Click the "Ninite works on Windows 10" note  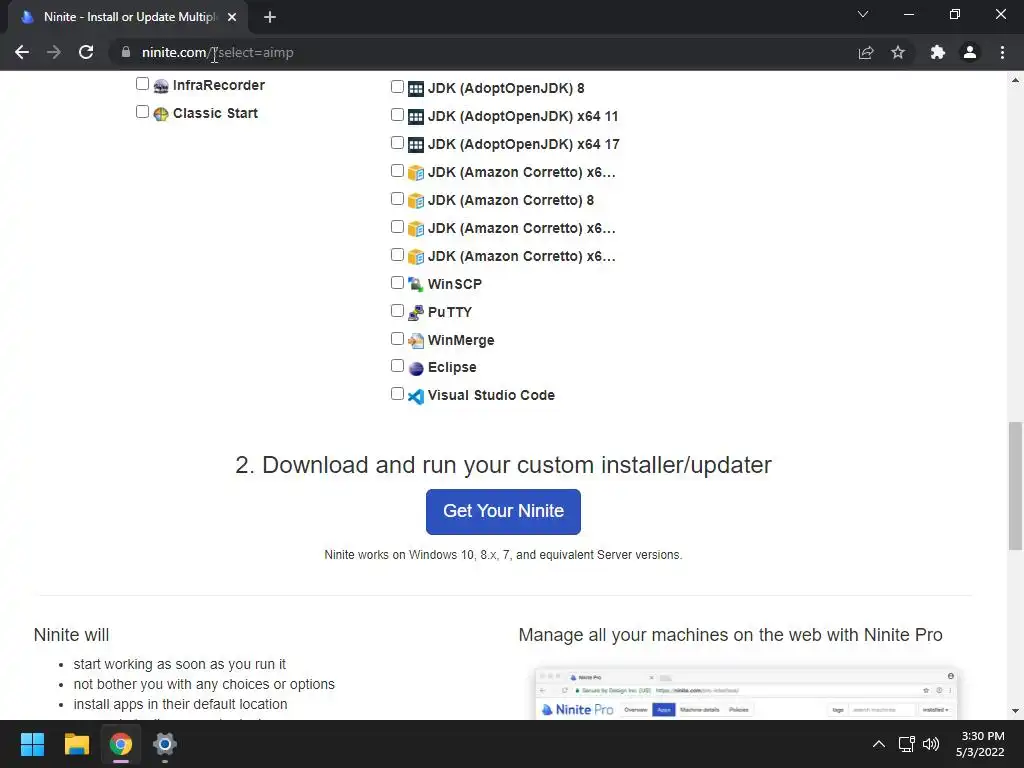pos(503,554)
